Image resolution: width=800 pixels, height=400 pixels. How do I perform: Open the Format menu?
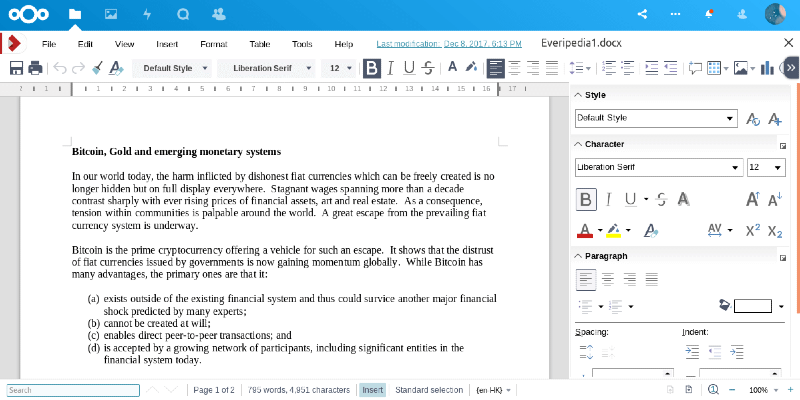(213, 44)
